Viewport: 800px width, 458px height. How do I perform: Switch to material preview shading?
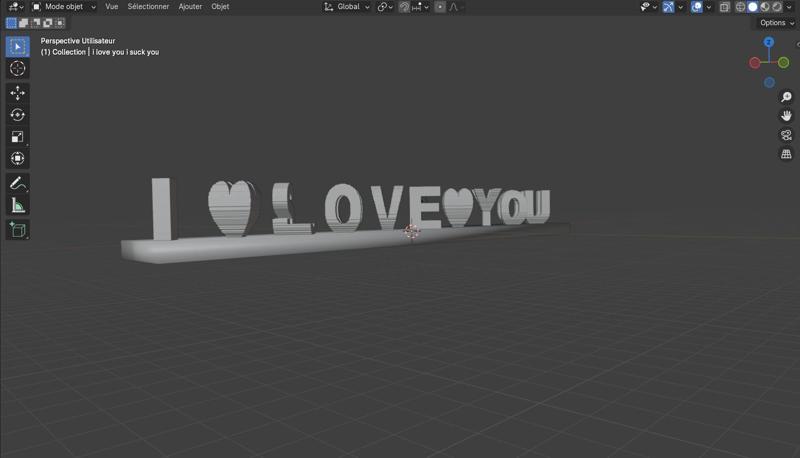(765, 7)
